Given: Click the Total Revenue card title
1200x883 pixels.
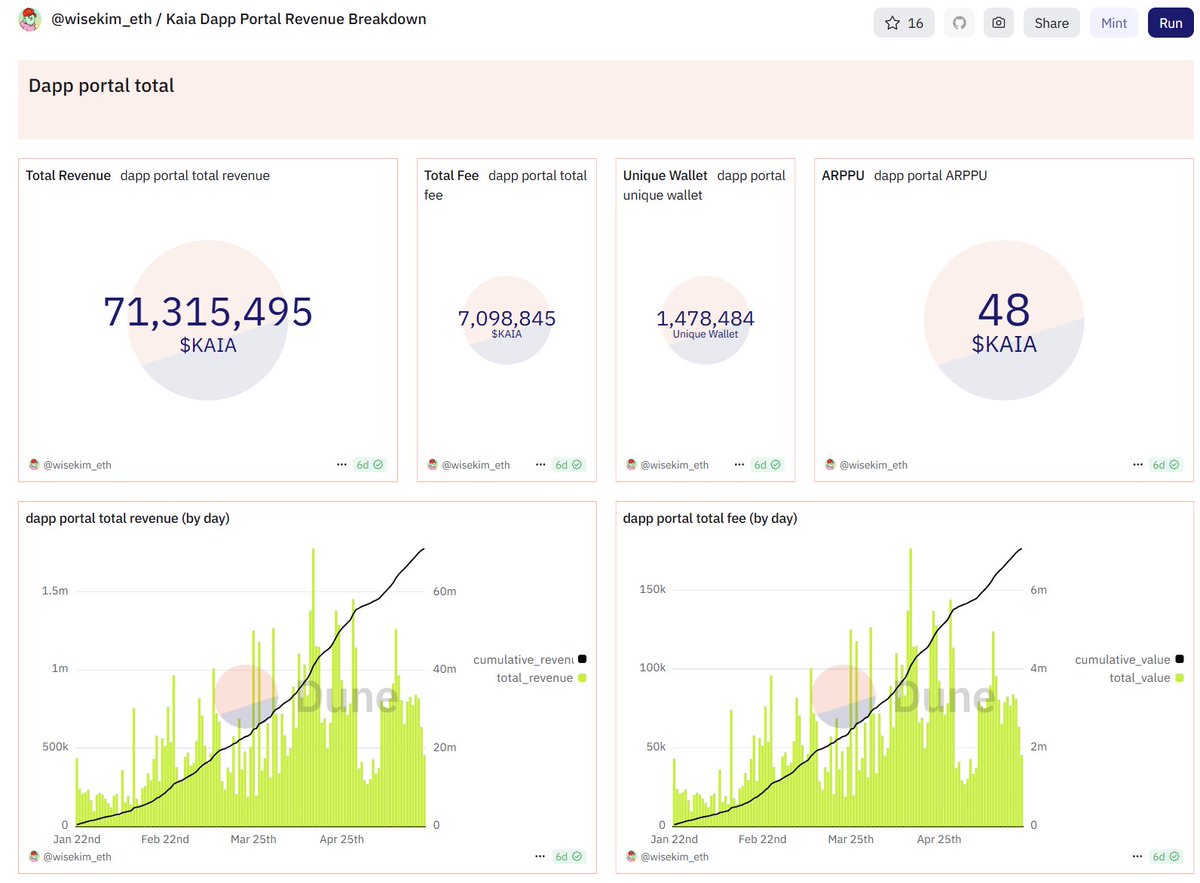Looking at the screenshot, I should 68,176.
